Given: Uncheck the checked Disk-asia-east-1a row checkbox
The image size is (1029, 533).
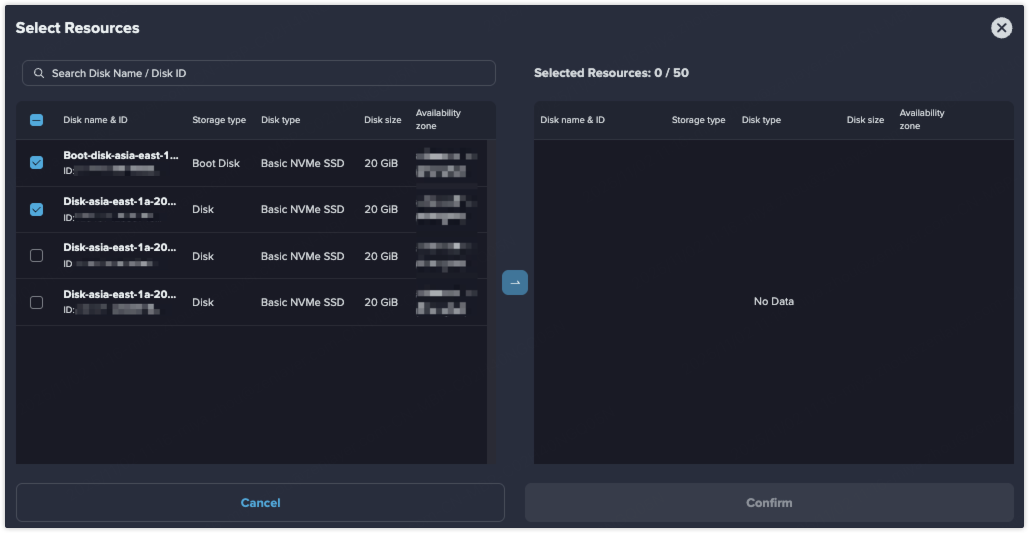Looking at the screenshot, I should 36,209.
